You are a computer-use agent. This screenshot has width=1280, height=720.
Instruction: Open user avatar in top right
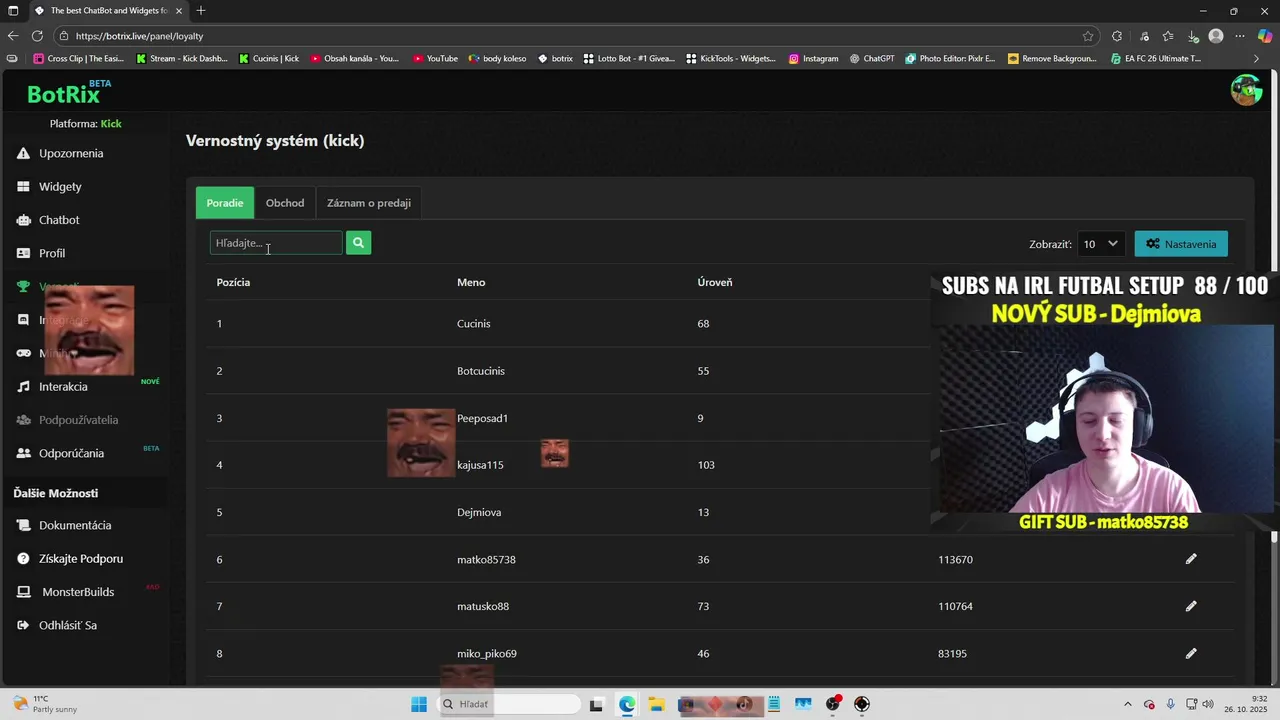1246,90
